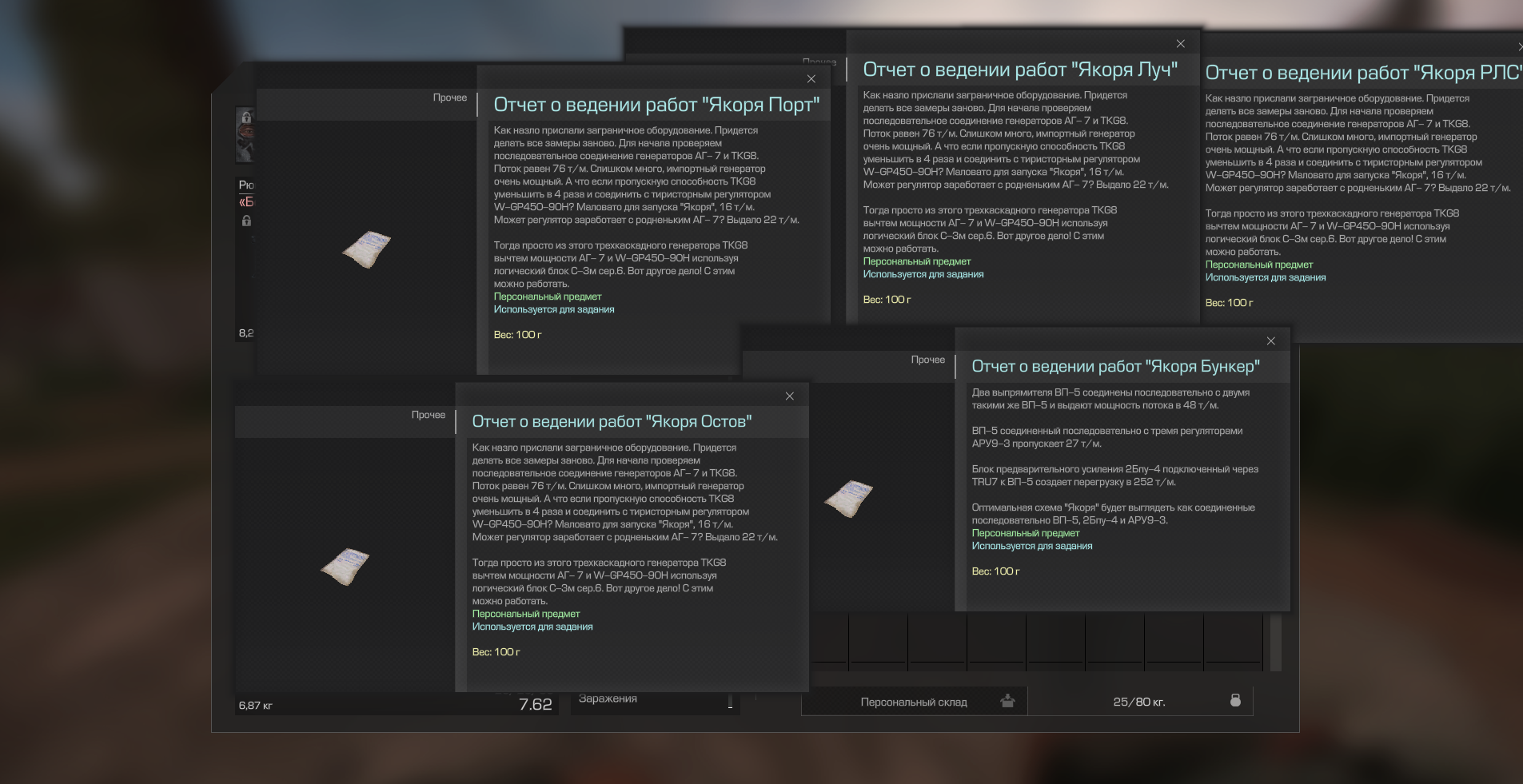The width and height of the screenshot is (1523, 784).
Task: Click the lock icon below the red «Б label
Action: (x=246, y=221)
